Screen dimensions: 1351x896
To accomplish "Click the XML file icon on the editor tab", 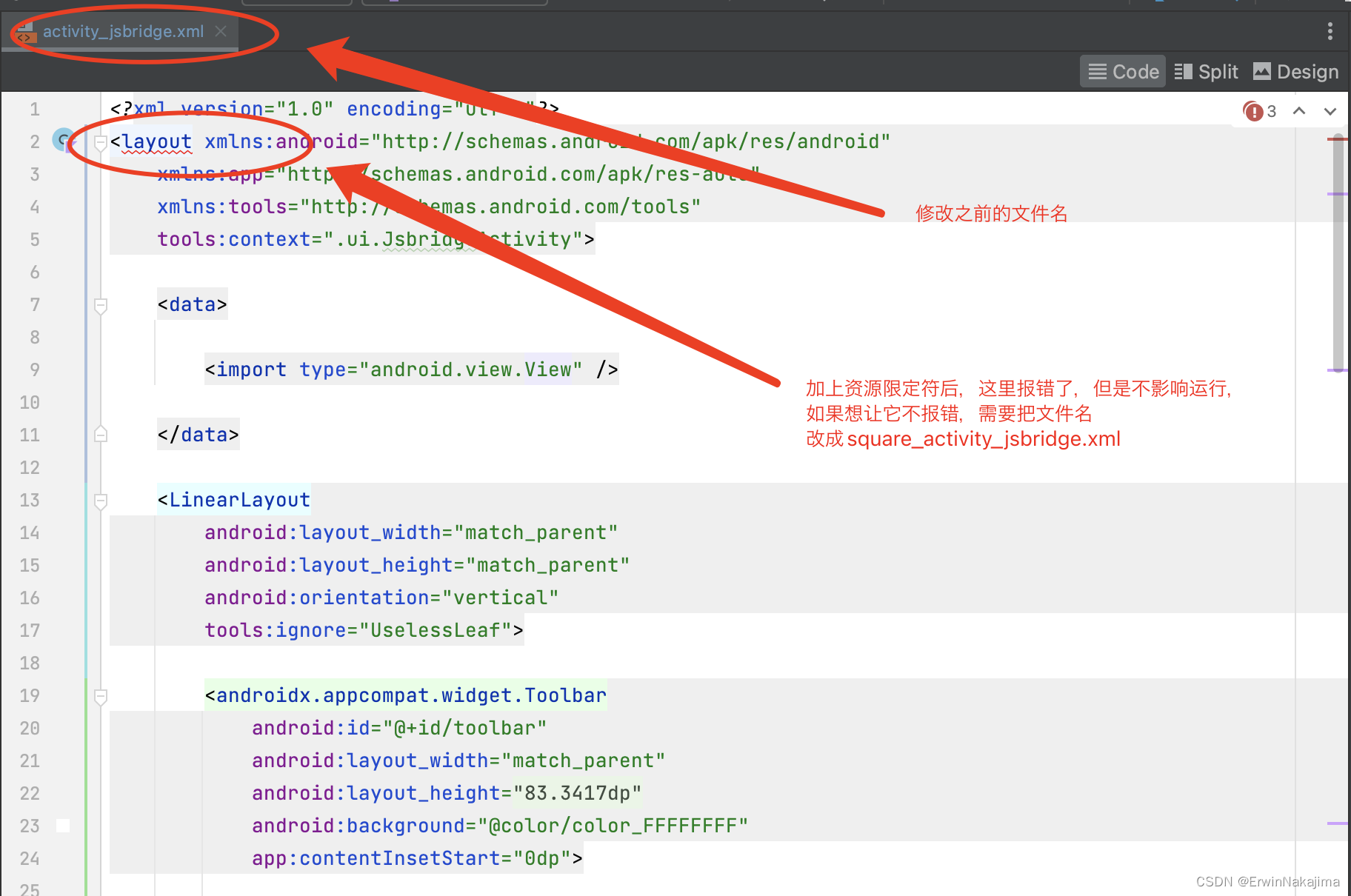I will pos(24,32).
